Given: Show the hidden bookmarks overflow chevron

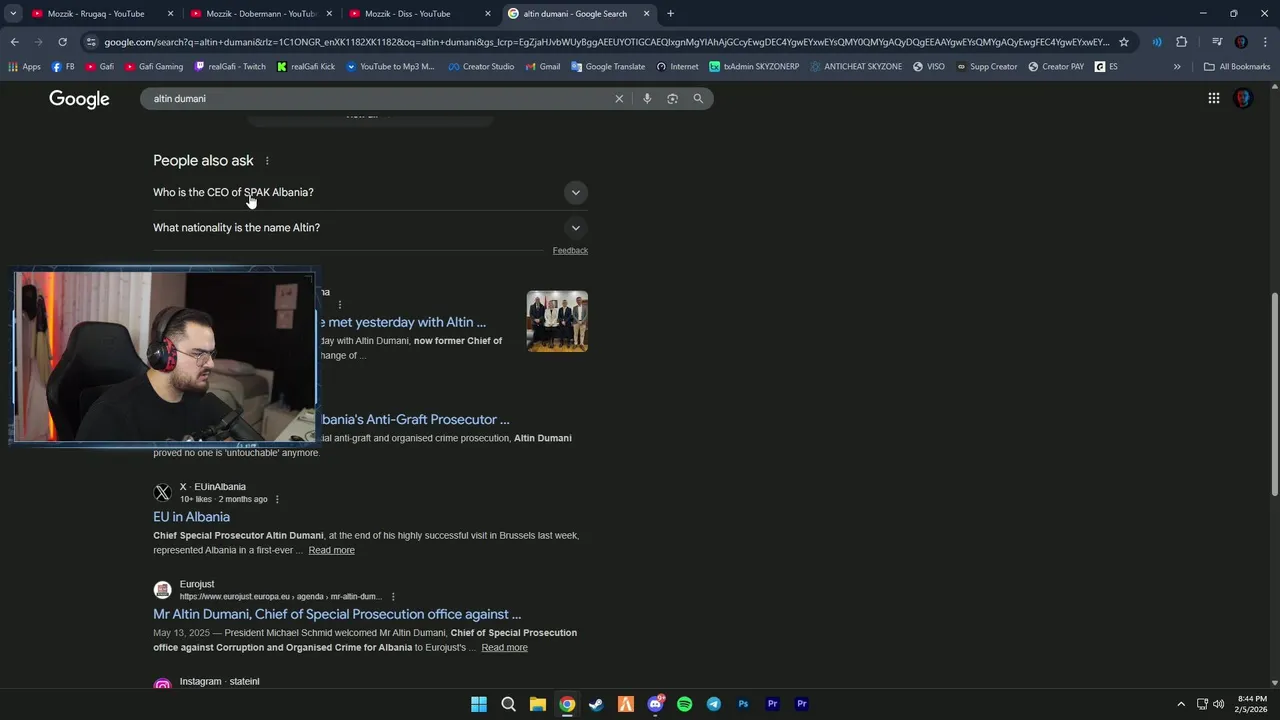Looking at the screenshot, I should [x=1177, y=67].
